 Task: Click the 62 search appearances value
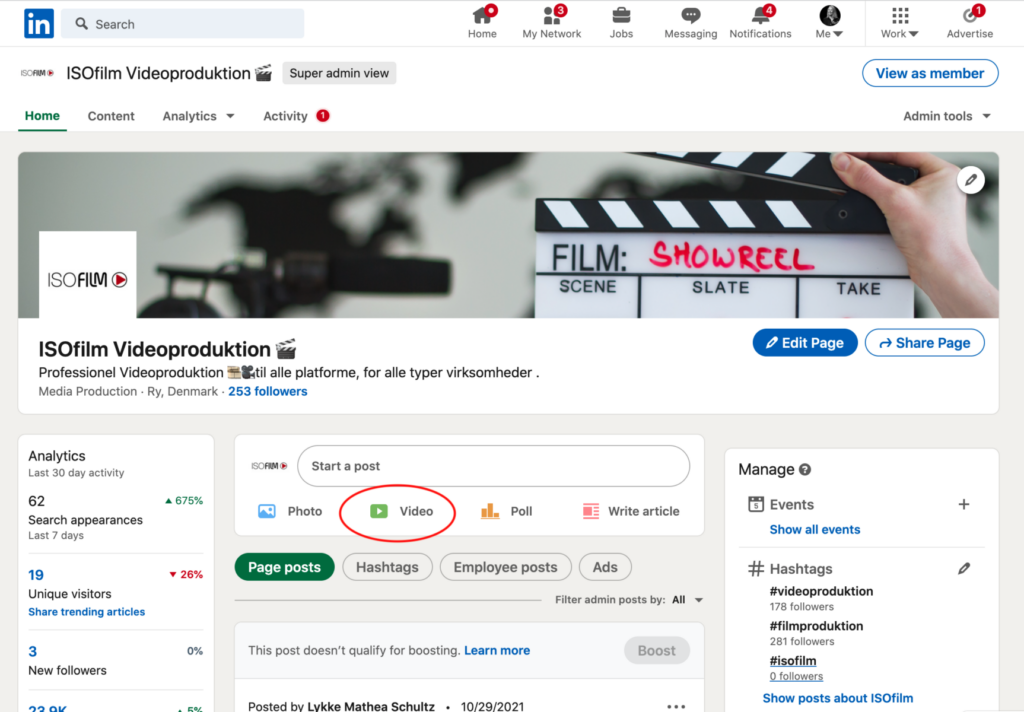point(37,501)
